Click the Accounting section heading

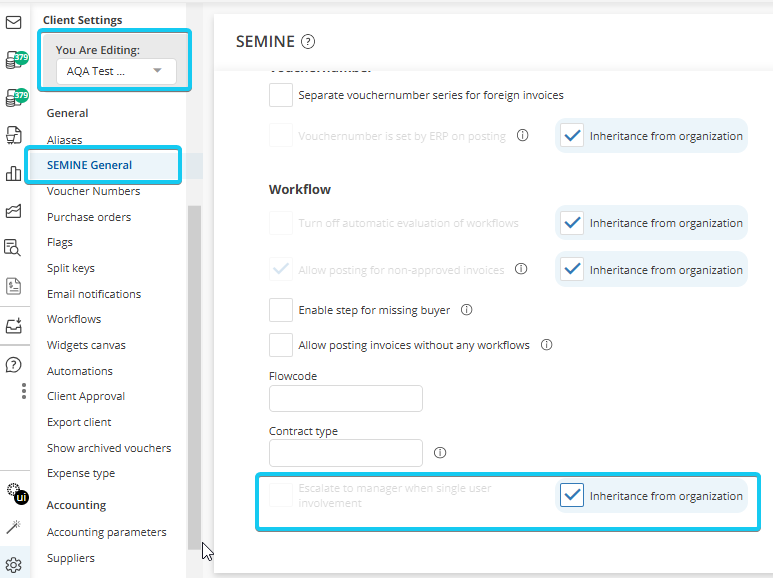click(x=76, y=506)
